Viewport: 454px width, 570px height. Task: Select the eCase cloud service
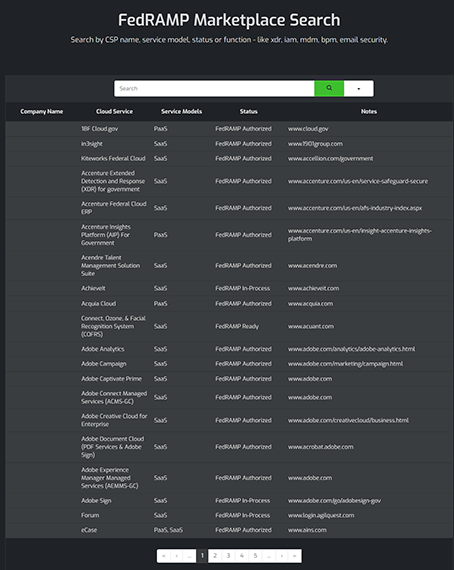pos(89,530)
